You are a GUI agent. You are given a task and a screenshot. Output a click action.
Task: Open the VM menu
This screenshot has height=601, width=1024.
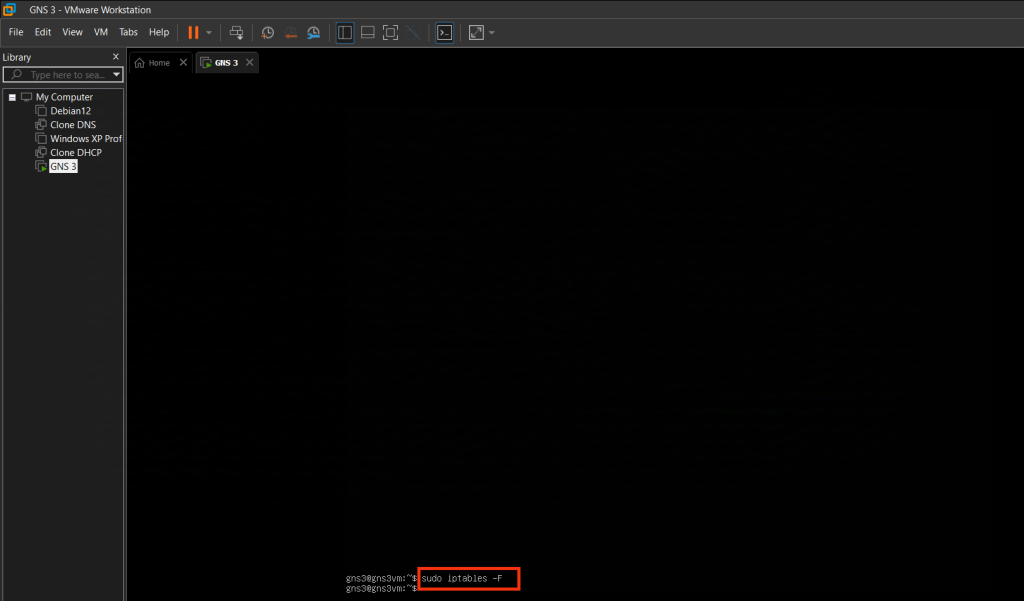[x=100, y=32]
